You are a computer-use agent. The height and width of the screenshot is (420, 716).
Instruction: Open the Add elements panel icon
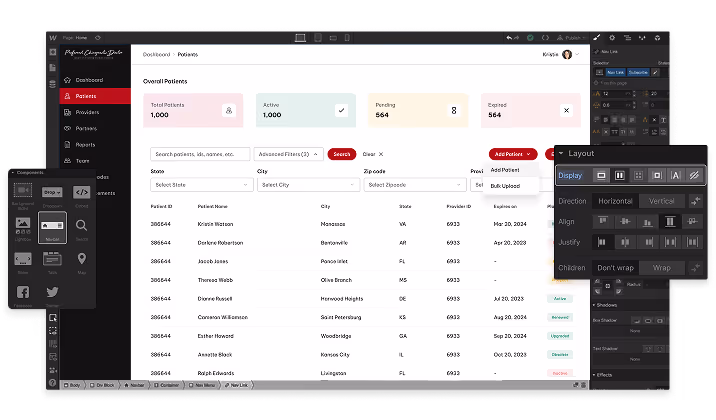click(53, 52)
